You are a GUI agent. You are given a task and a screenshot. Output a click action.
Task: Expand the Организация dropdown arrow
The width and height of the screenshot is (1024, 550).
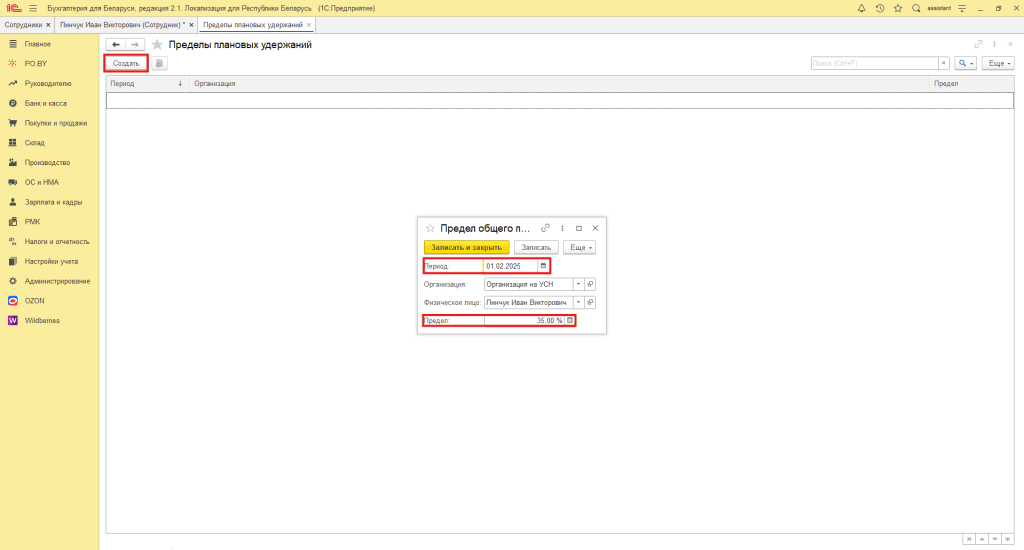click(578, 284)
